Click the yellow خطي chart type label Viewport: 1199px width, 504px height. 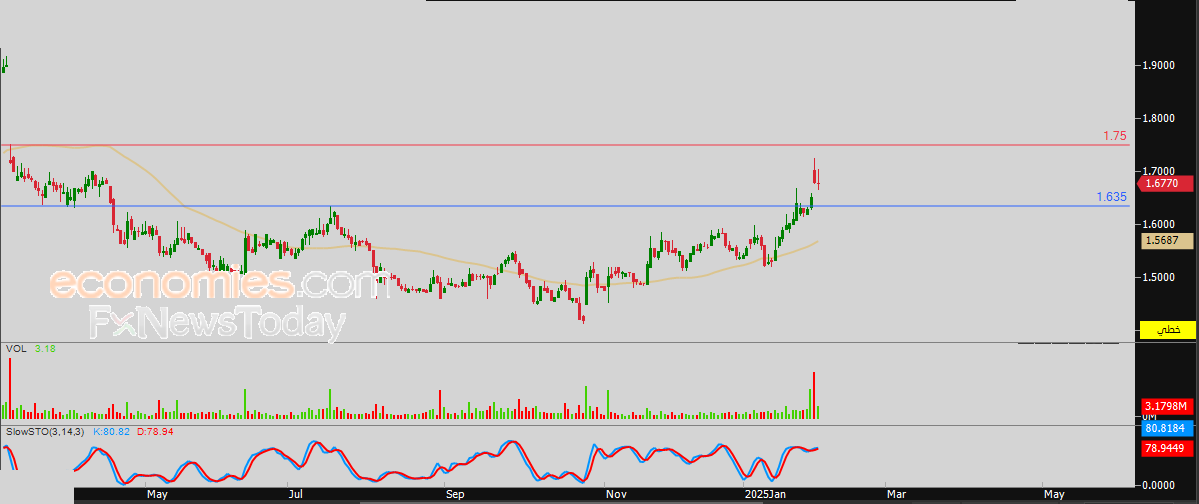pyautogui.click(x=1167, y=330)
